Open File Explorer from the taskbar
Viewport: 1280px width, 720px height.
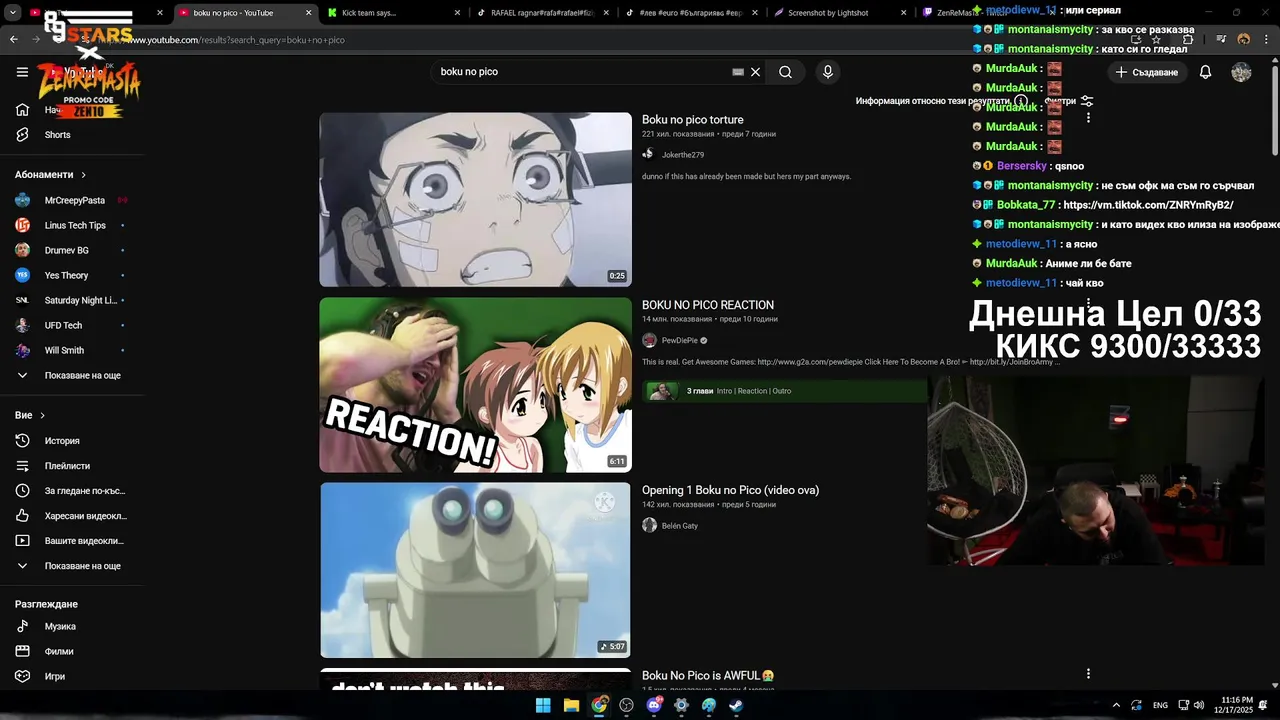571,705
